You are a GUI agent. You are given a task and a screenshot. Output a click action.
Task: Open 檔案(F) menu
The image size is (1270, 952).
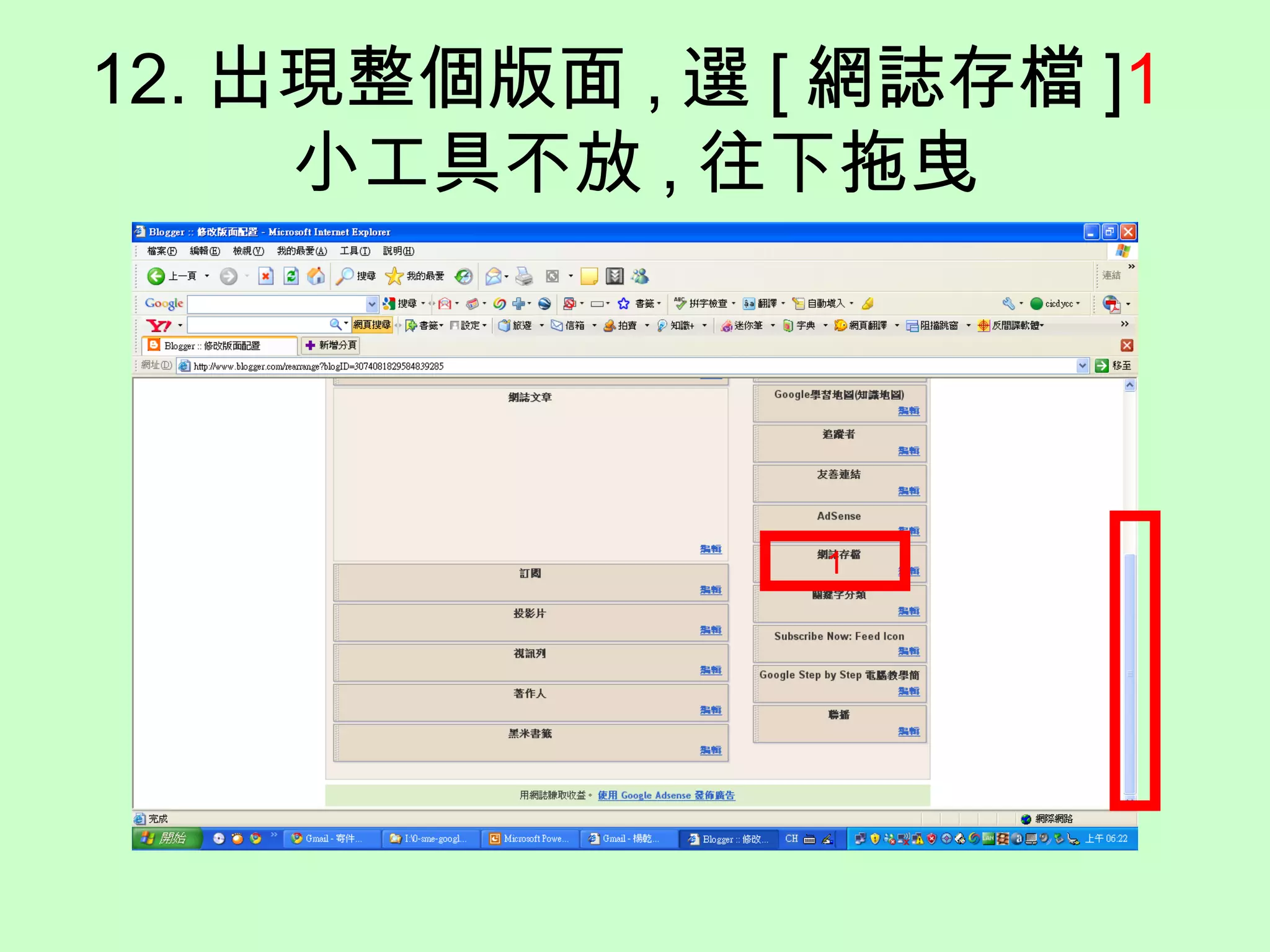(x=162, y=251)
